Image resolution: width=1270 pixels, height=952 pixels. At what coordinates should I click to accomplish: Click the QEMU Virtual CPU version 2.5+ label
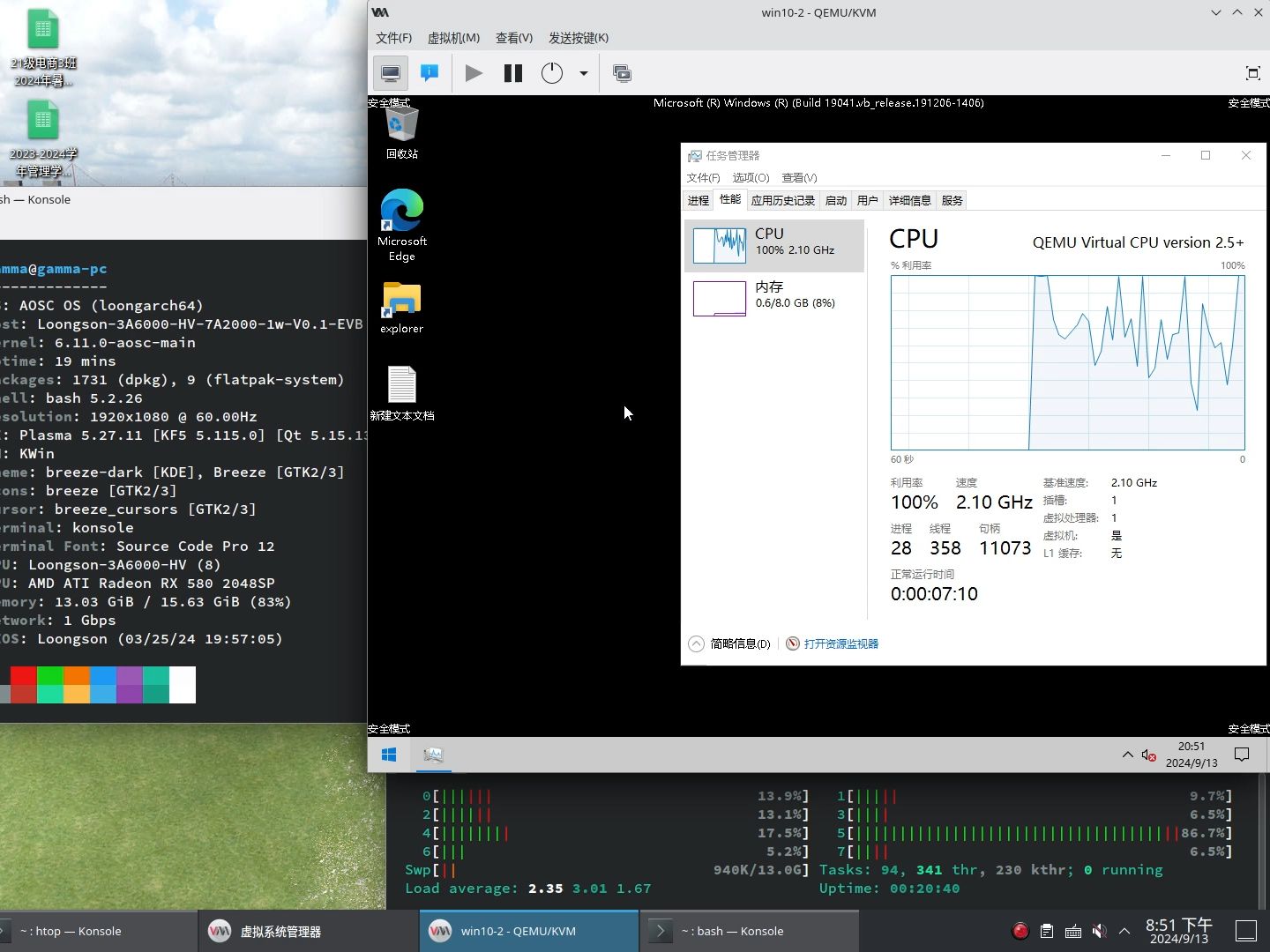[1138, 242]
